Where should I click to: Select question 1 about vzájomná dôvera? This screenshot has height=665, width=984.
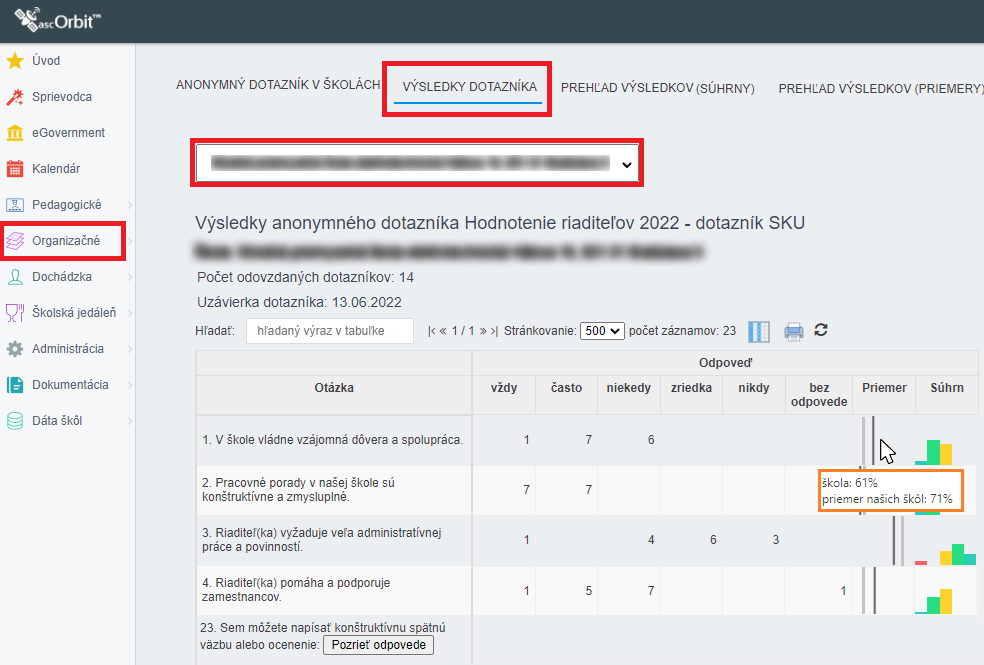(333, 440)
